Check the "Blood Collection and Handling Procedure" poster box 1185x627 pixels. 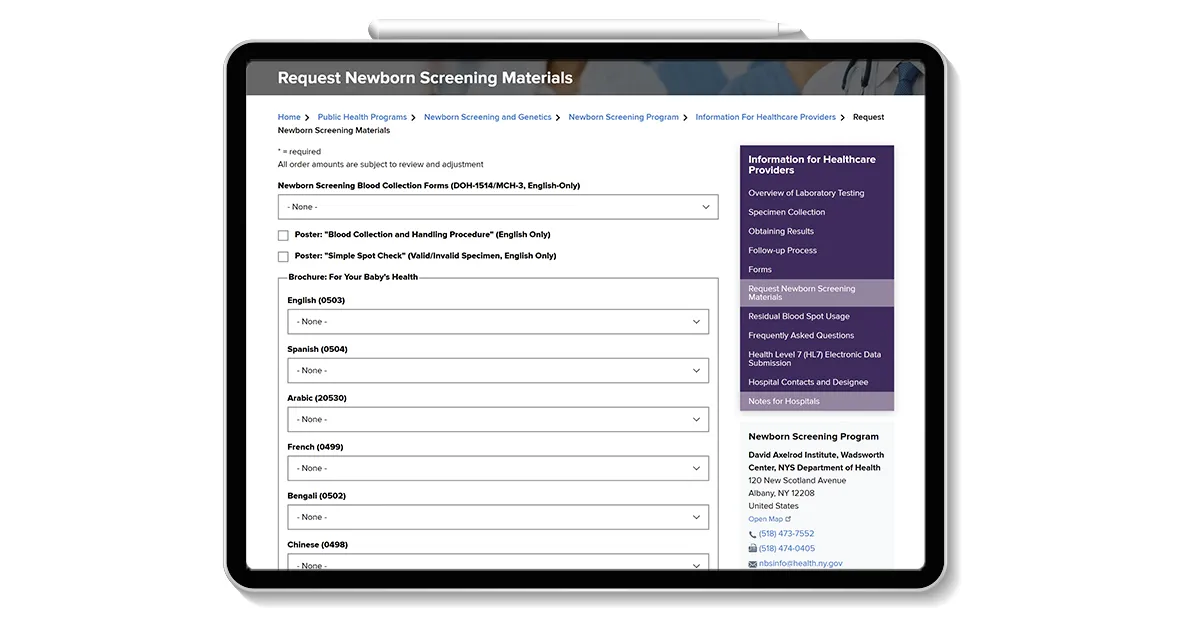(x=283, y=236)
